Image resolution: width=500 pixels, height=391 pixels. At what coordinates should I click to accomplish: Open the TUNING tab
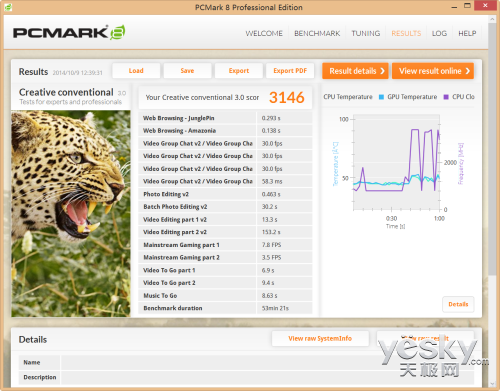[366, 33]
